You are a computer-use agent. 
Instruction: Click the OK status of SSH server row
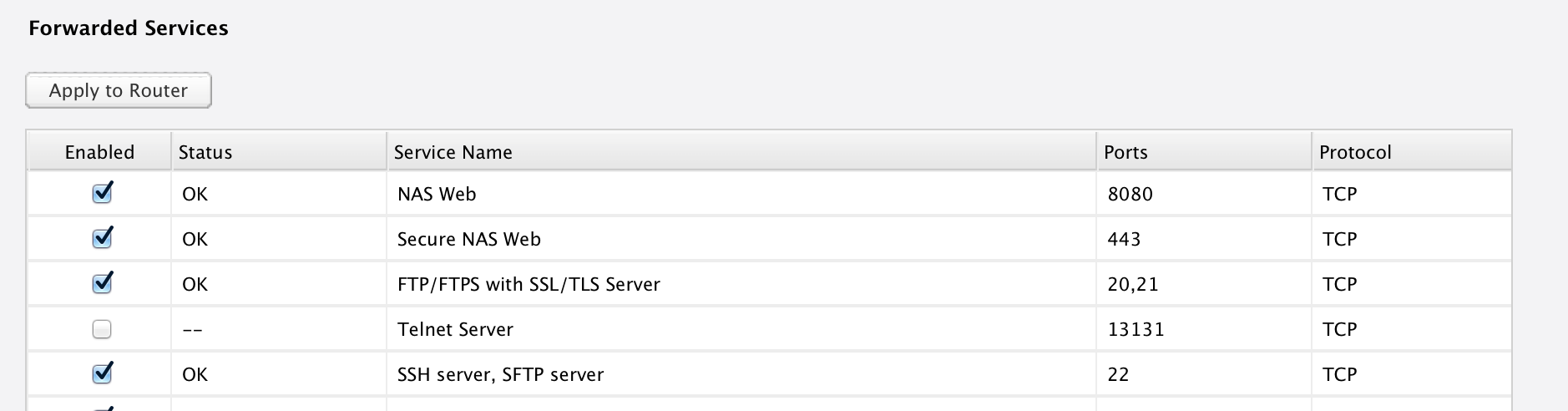click(x=195, y=374)
